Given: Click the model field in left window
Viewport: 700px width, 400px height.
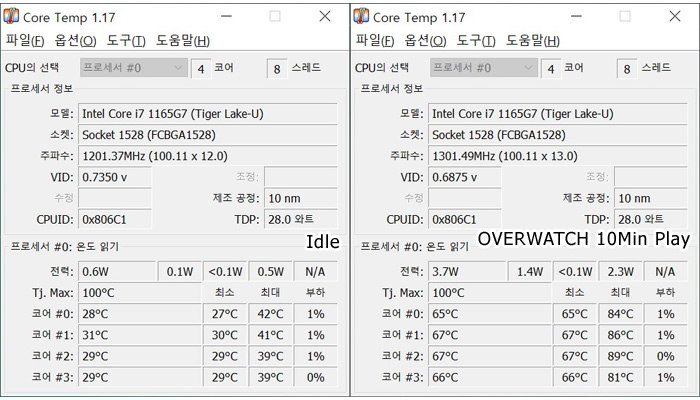Looking at the screenshot, I should click(208, 114).
